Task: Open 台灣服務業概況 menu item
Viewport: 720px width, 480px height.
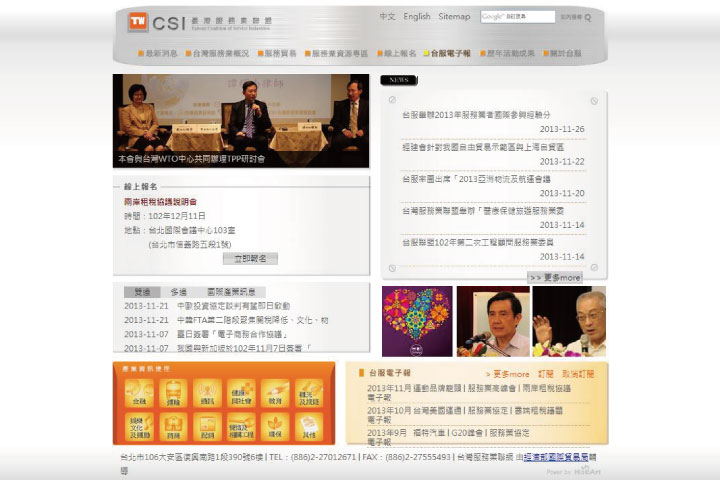Action: (220, 53)
